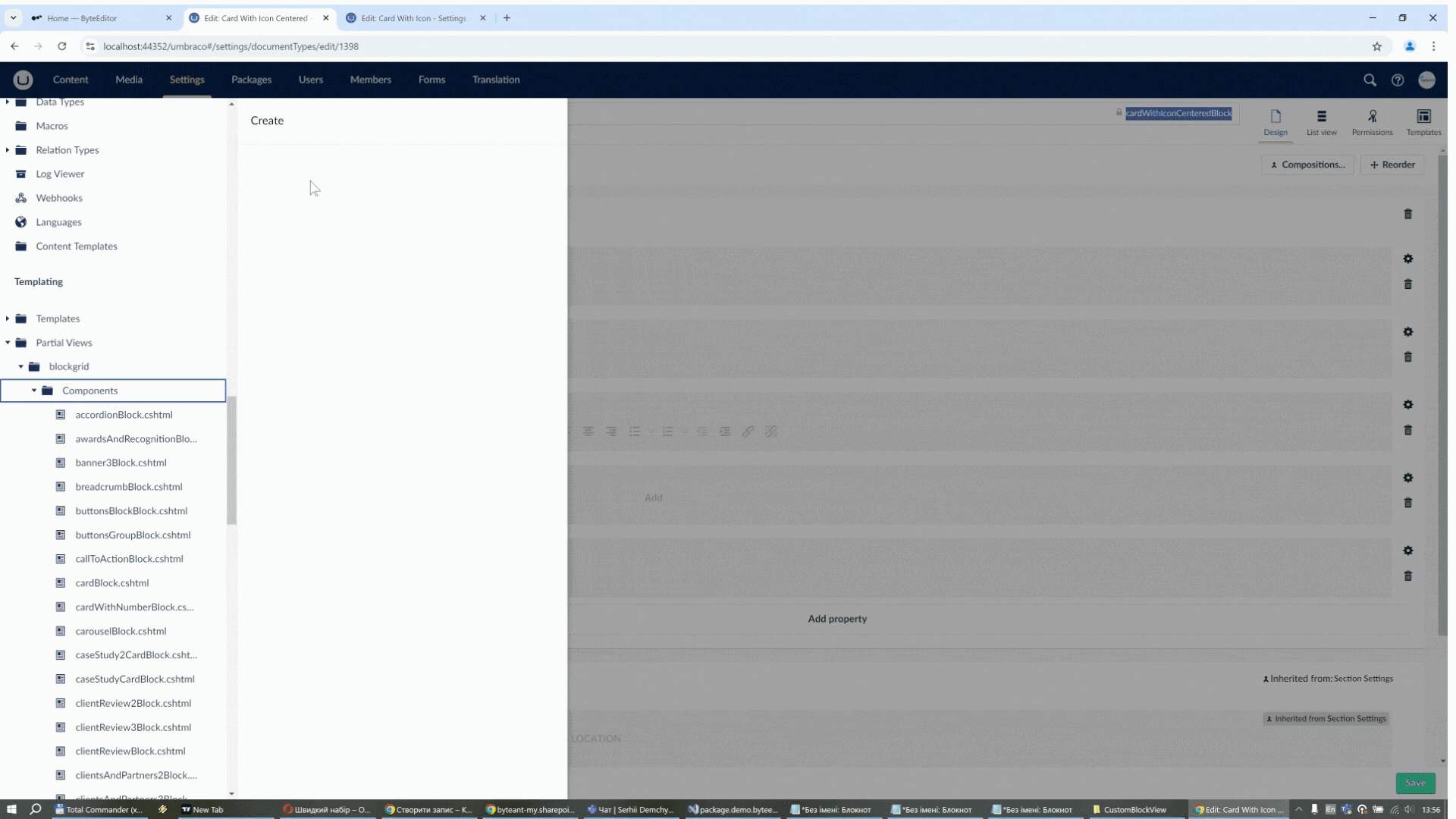Open List view for document type
This screenshot has height=819, width=1456.
(1322, 120)
